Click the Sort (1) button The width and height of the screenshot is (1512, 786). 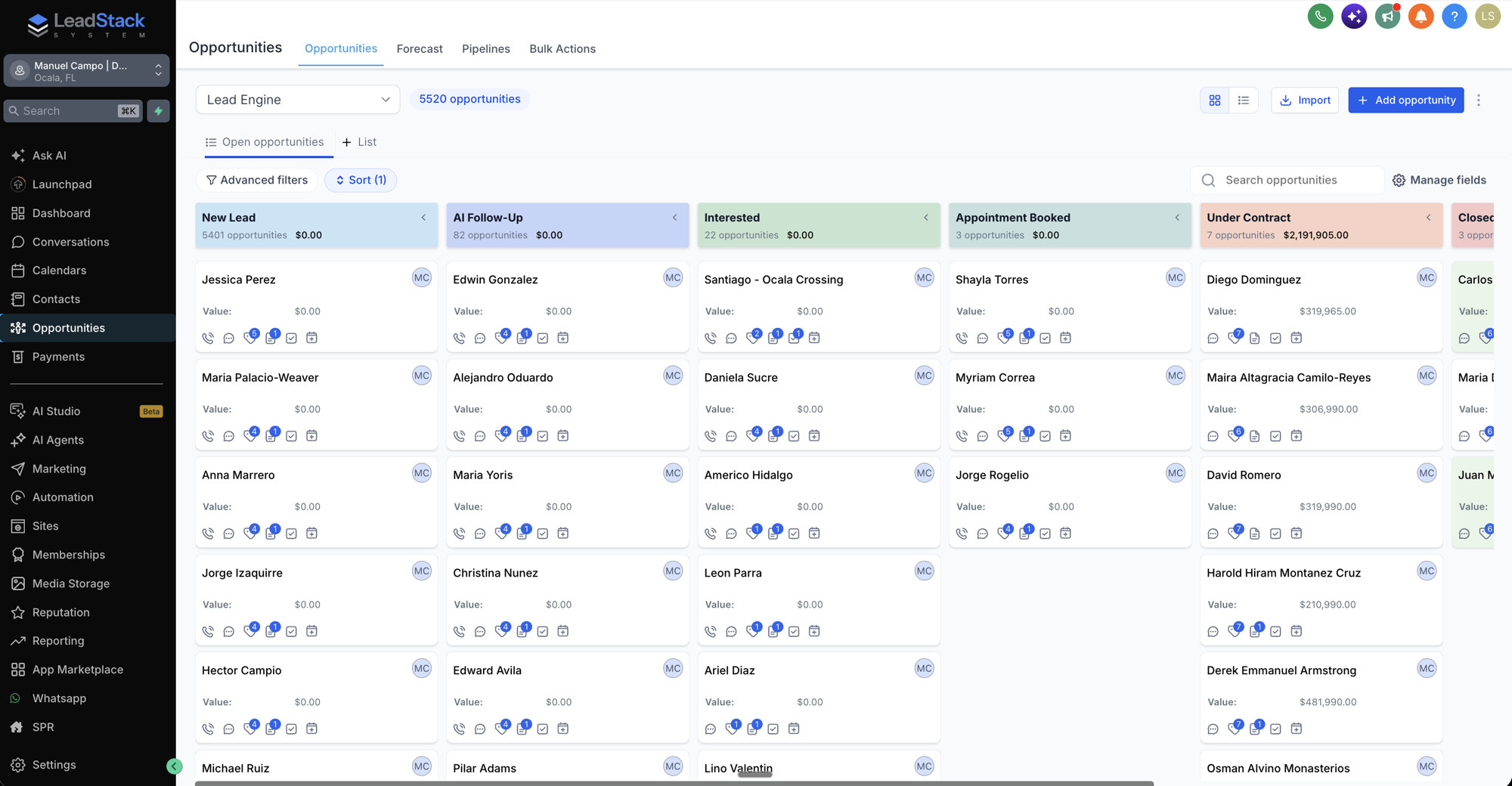click(x=361, y=180)
